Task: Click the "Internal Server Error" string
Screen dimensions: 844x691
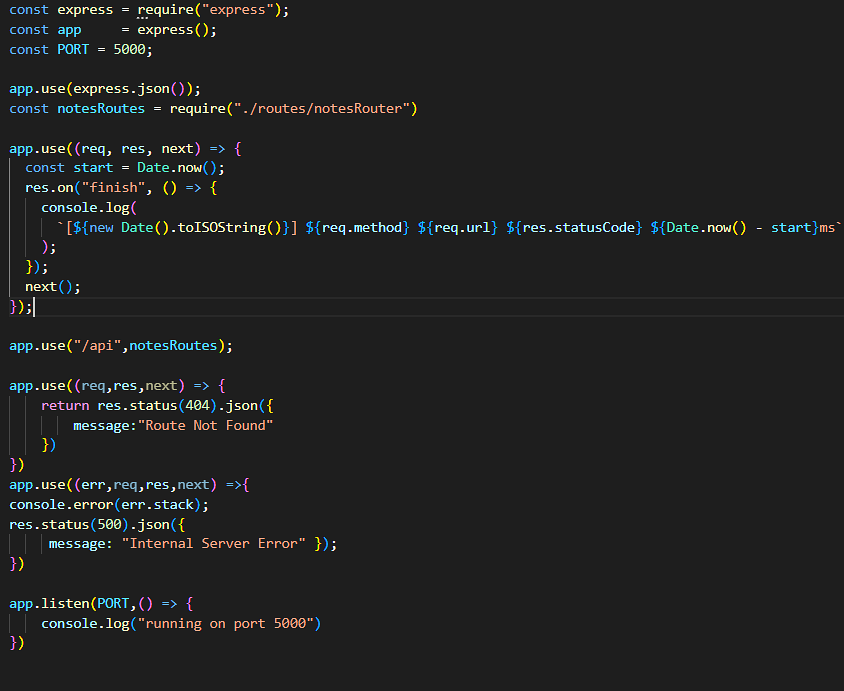Action: point(214,544)
